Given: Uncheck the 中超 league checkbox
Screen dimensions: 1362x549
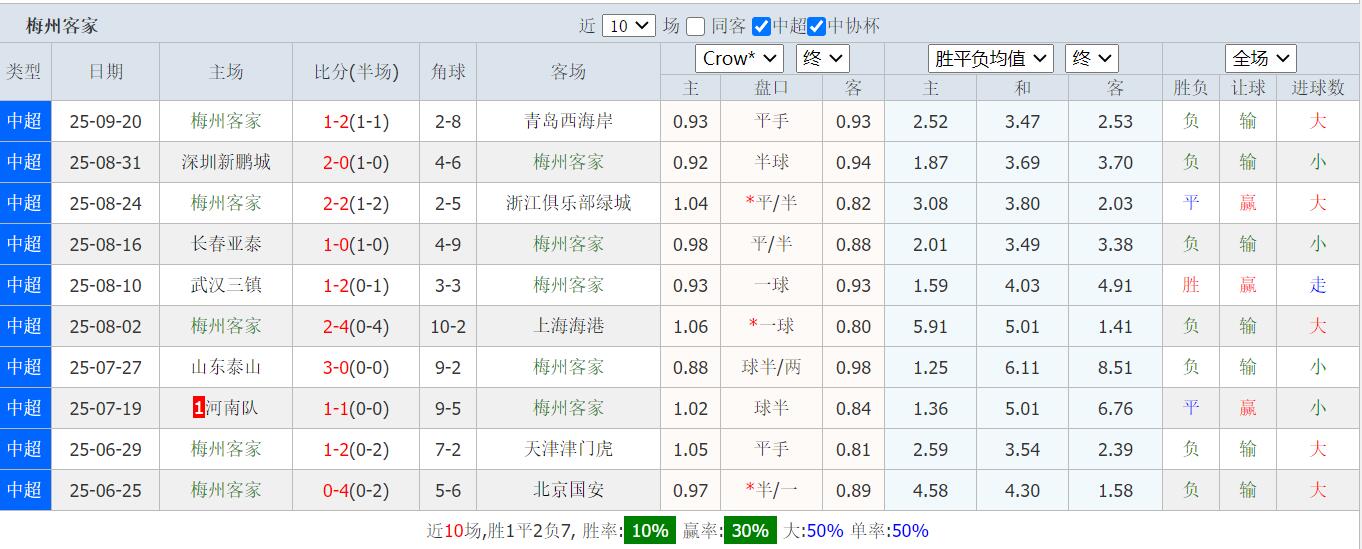Looking at the screenshot, I should 761,27.
